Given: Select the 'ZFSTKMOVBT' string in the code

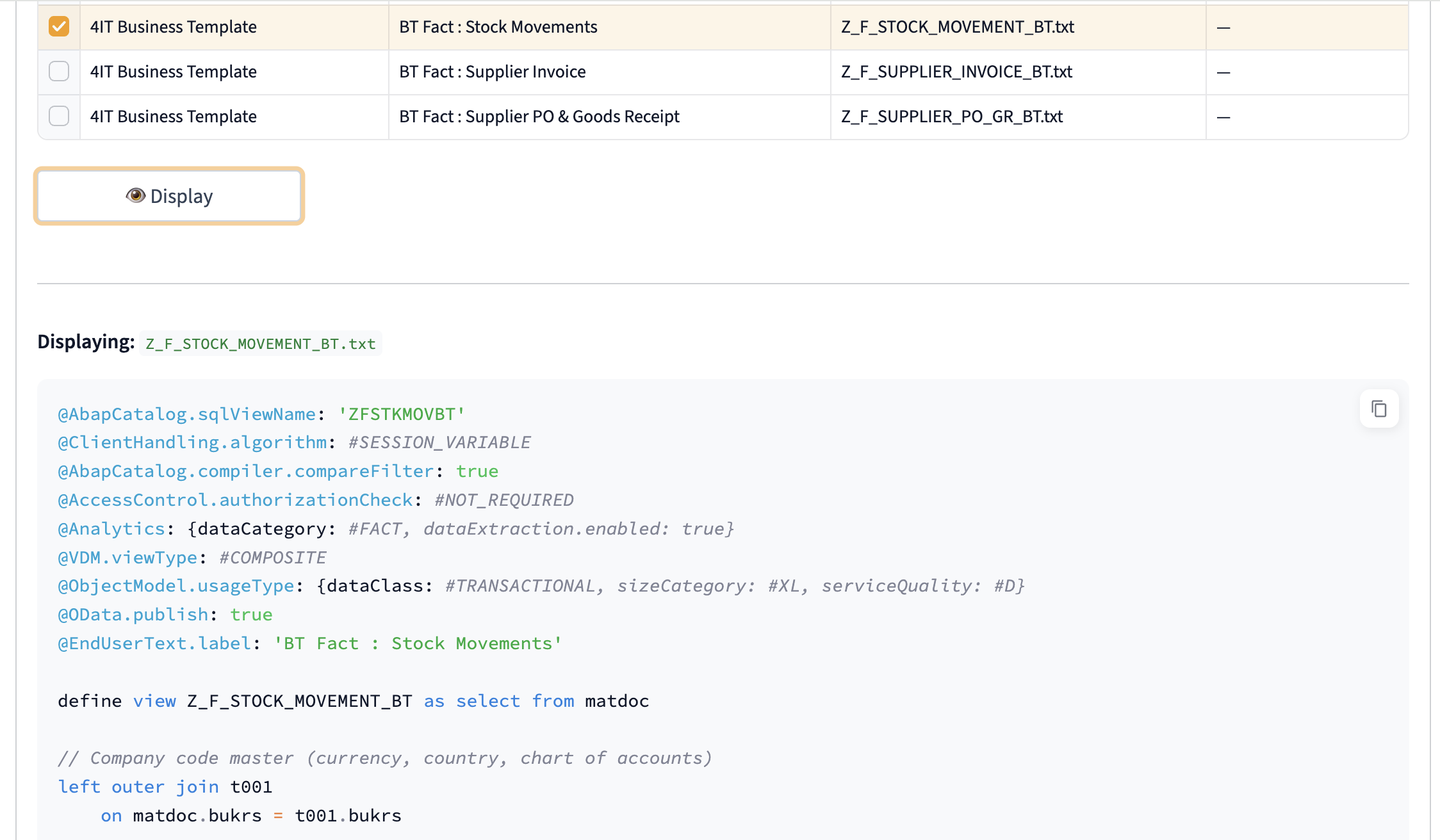Looking at the screenshot, I should click(401, 414).
